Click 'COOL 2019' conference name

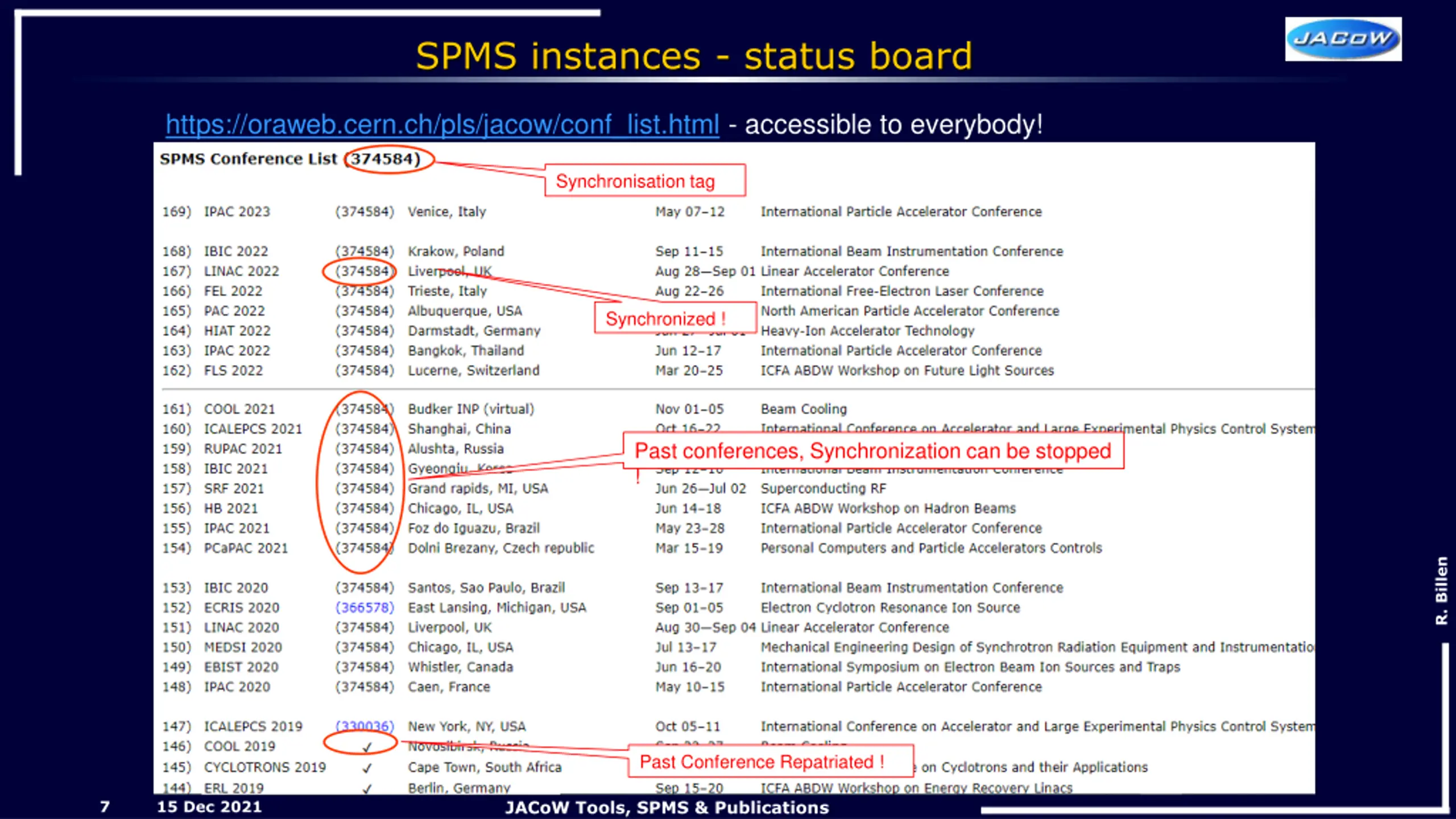239,746
